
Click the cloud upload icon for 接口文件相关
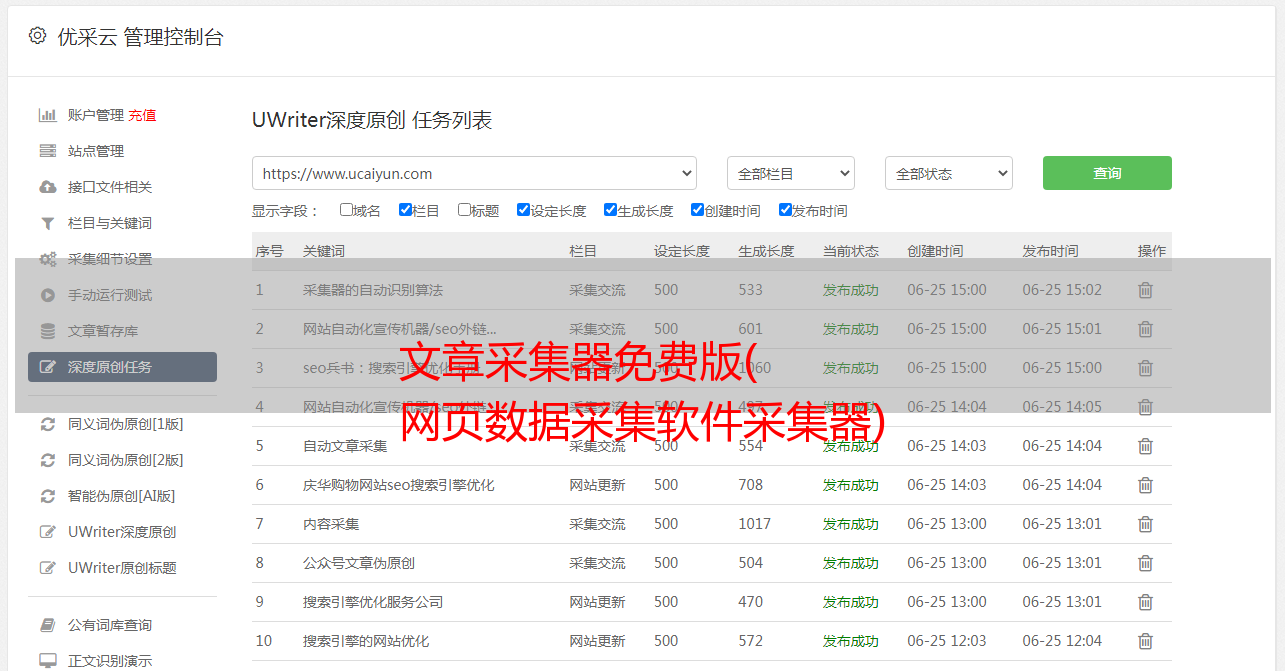47,187
